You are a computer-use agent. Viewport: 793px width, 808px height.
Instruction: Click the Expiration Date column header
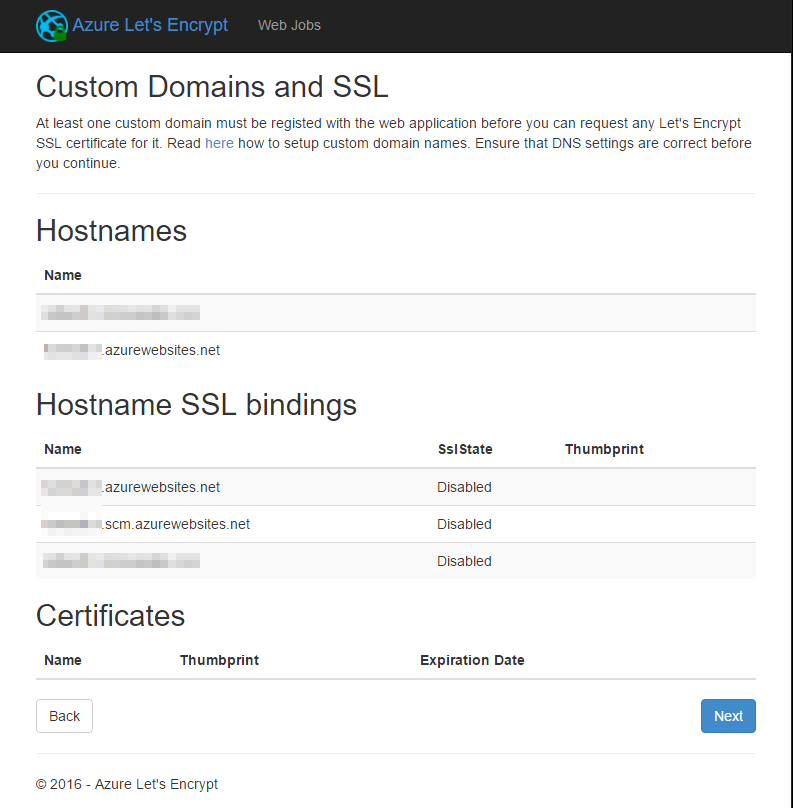pos(472,660)
